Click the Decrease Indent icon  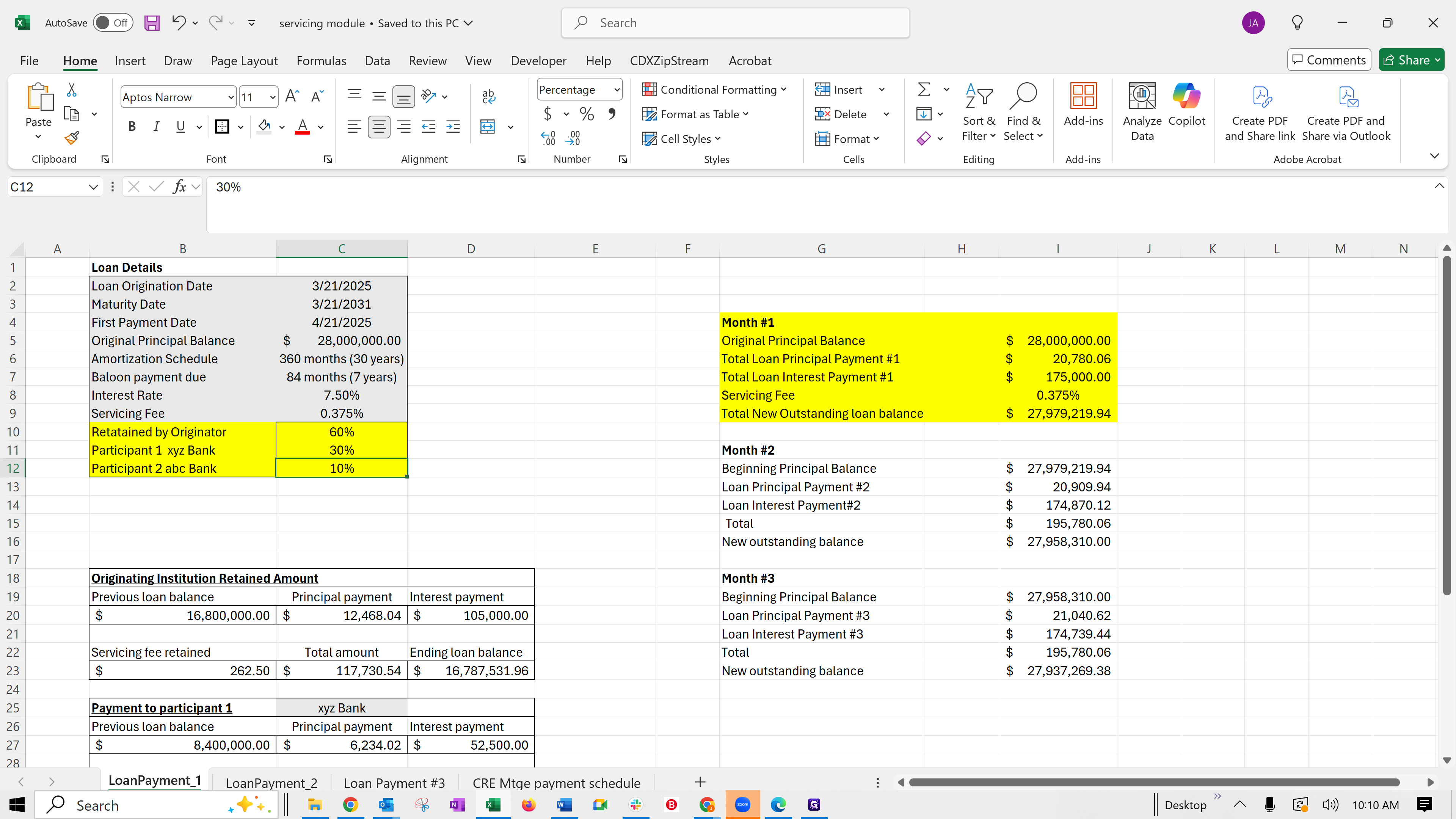click(428, 127)
